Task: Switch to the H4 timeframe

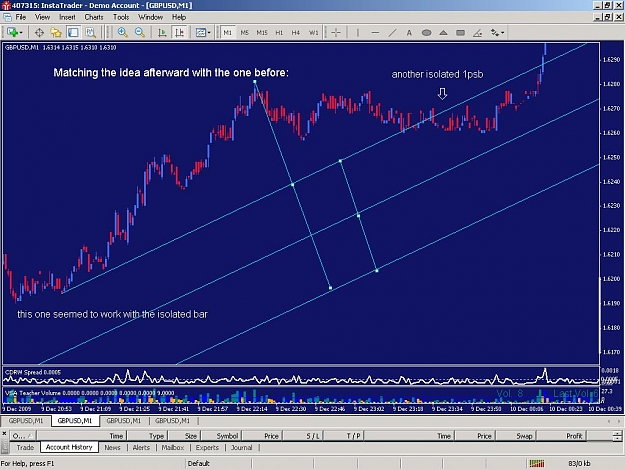Action: click(295, 33)
